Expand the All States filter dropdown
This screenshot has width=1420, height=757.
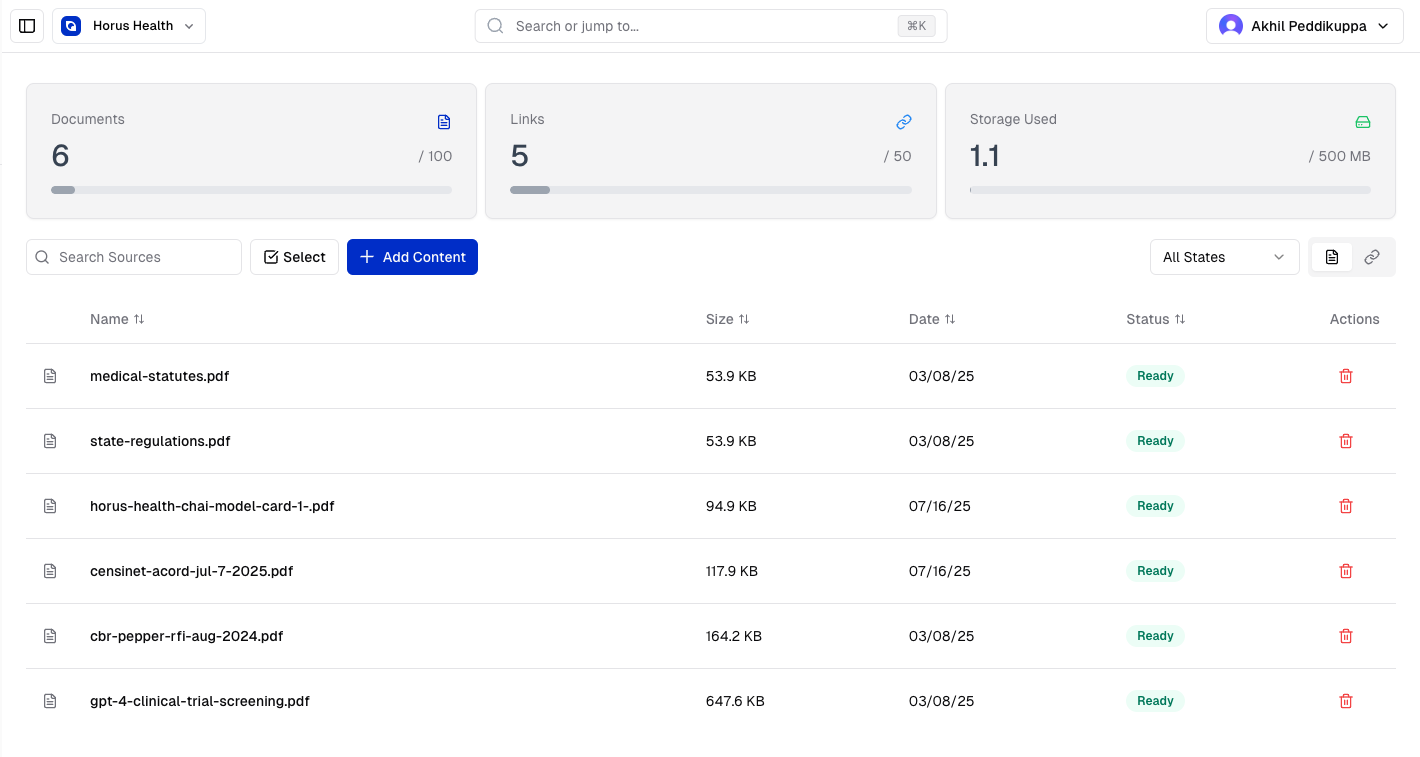coord(1224,257)
